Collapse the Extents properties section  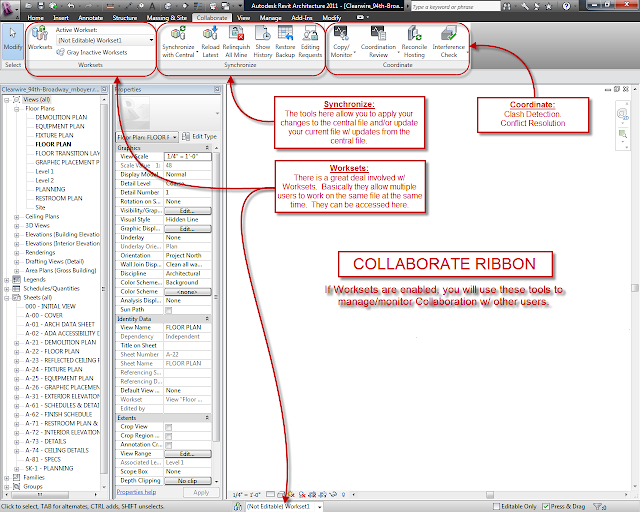[x=207, y=418]
